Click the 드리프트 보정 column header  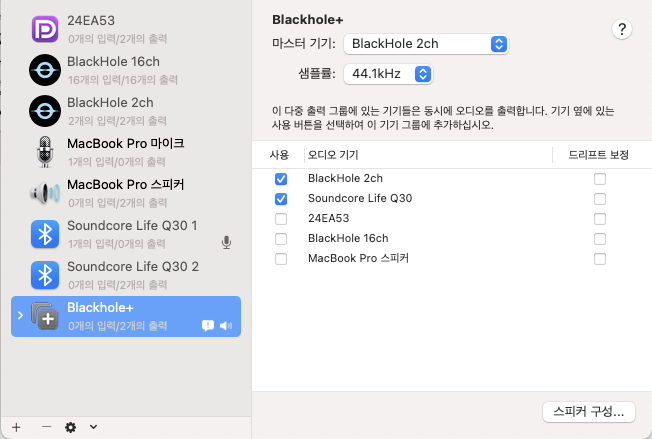click(598, 155)
